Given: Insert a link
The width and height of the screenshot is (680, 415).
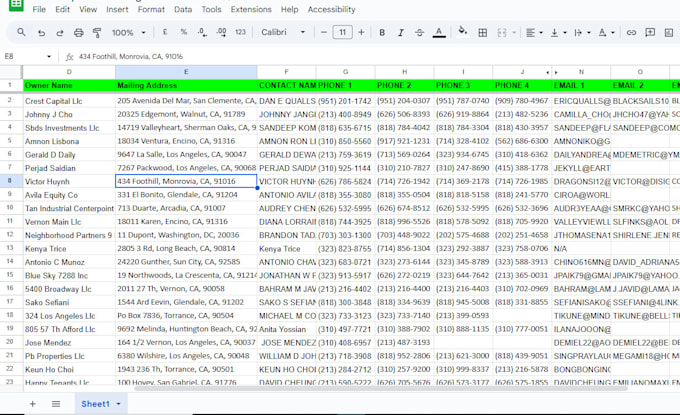Looking at the screenshot, I should (x=631, y=33).
